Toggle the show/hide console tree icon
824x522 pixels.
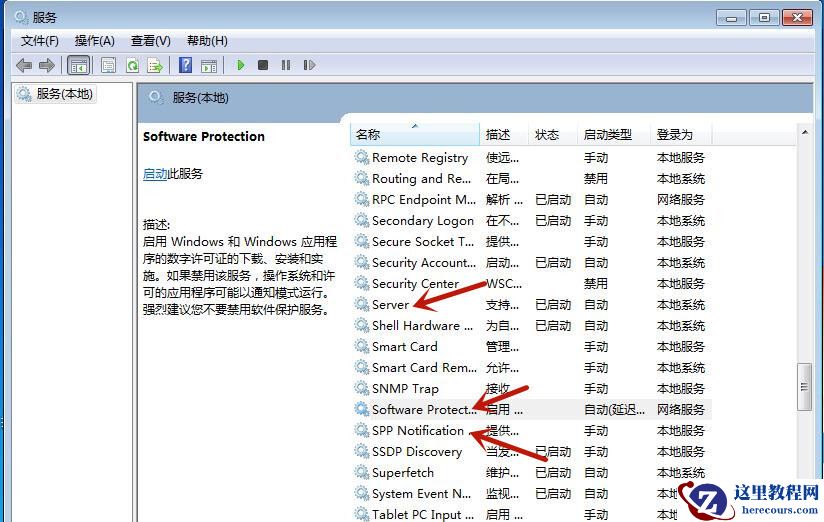click(79, 65)
